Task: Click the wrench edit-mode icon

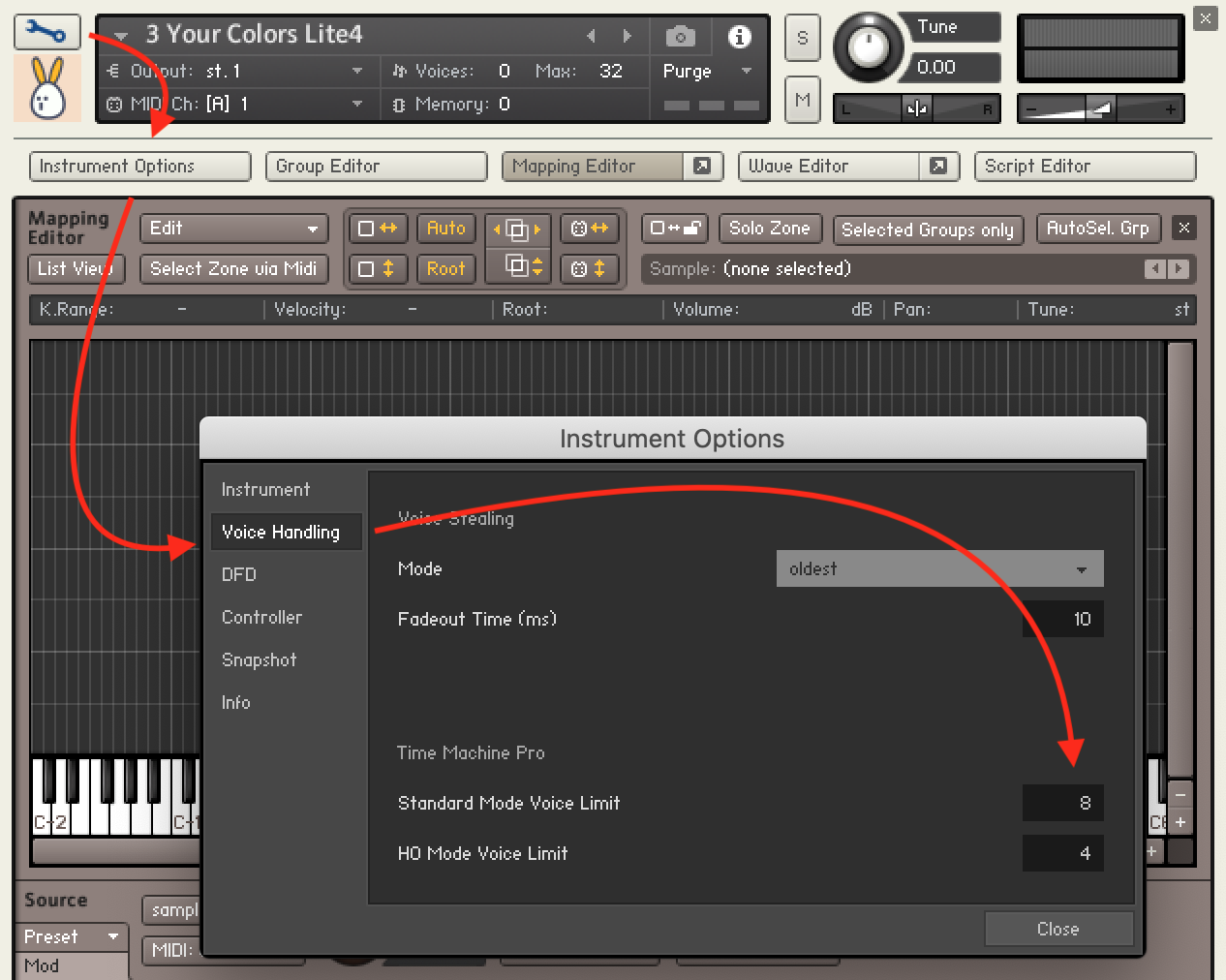Action: [46, 32]
